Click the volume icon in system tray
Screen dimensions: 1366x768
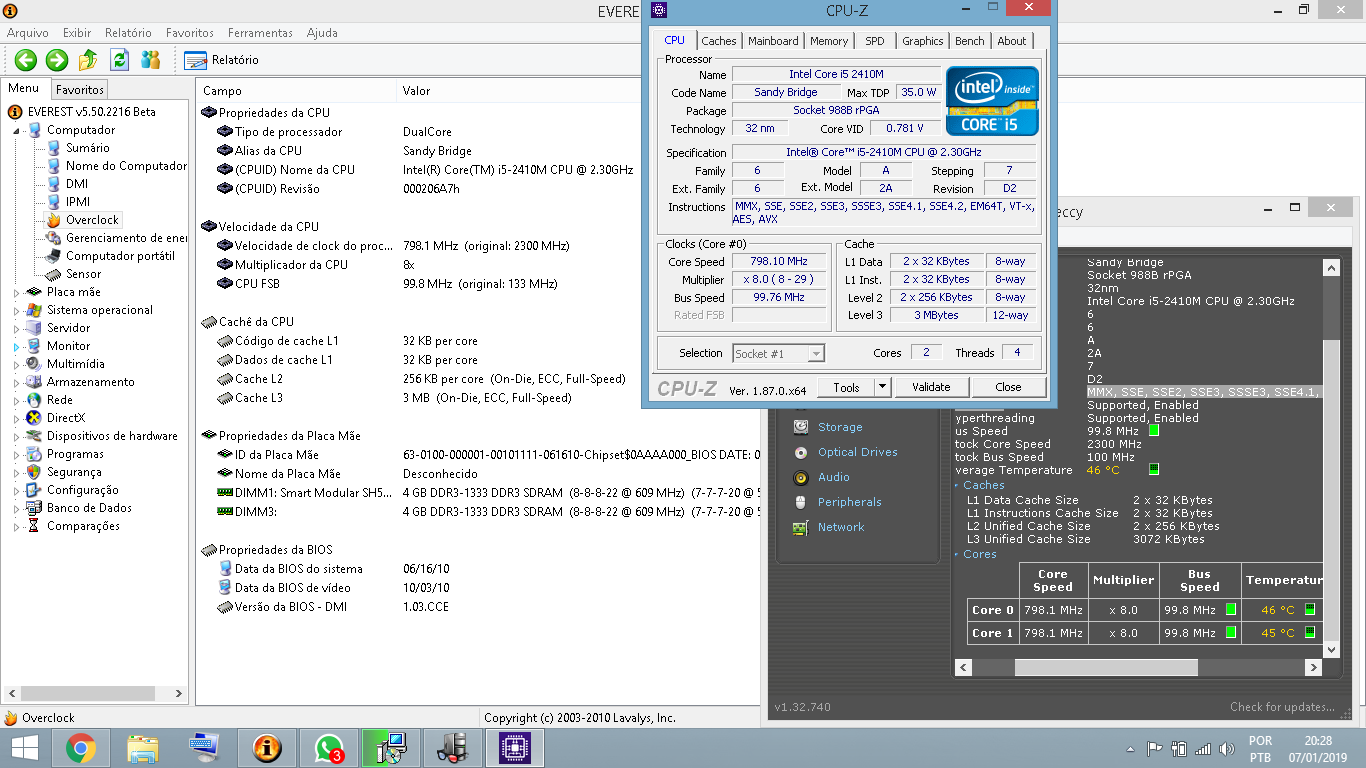[x=1225, y=748]
